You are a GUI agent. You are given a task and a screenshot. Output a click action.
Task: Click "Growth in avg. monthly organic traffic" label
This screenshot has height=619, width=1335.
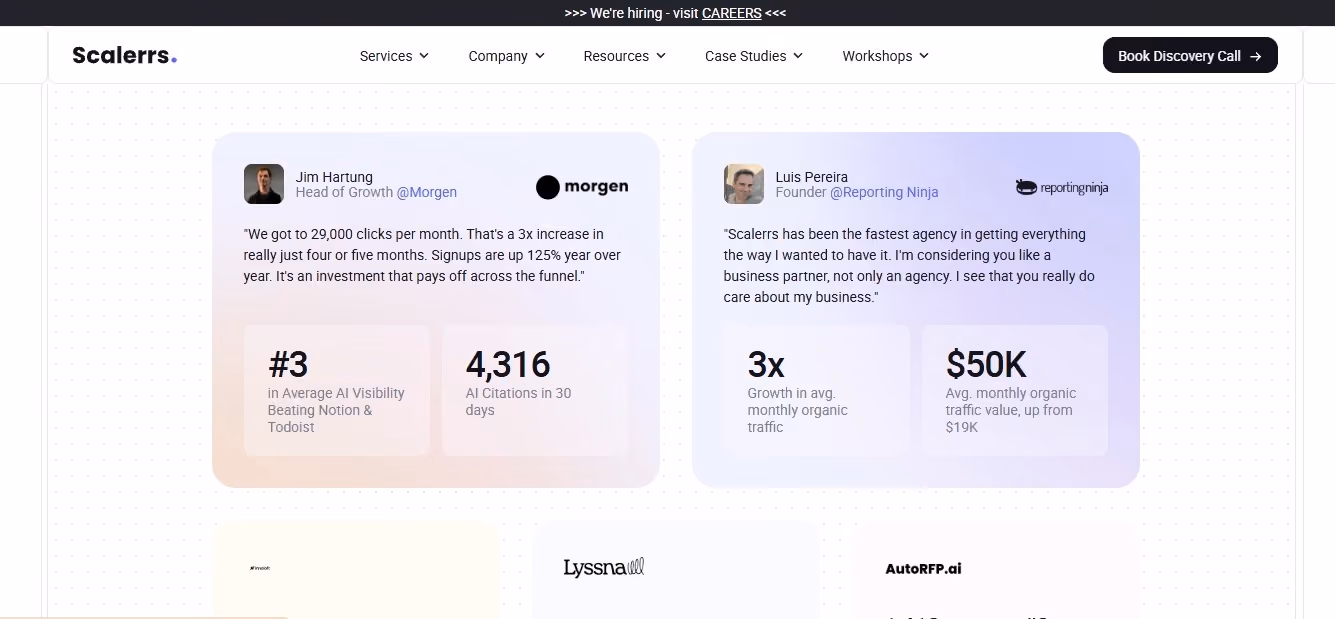click(x=797, y=410)
